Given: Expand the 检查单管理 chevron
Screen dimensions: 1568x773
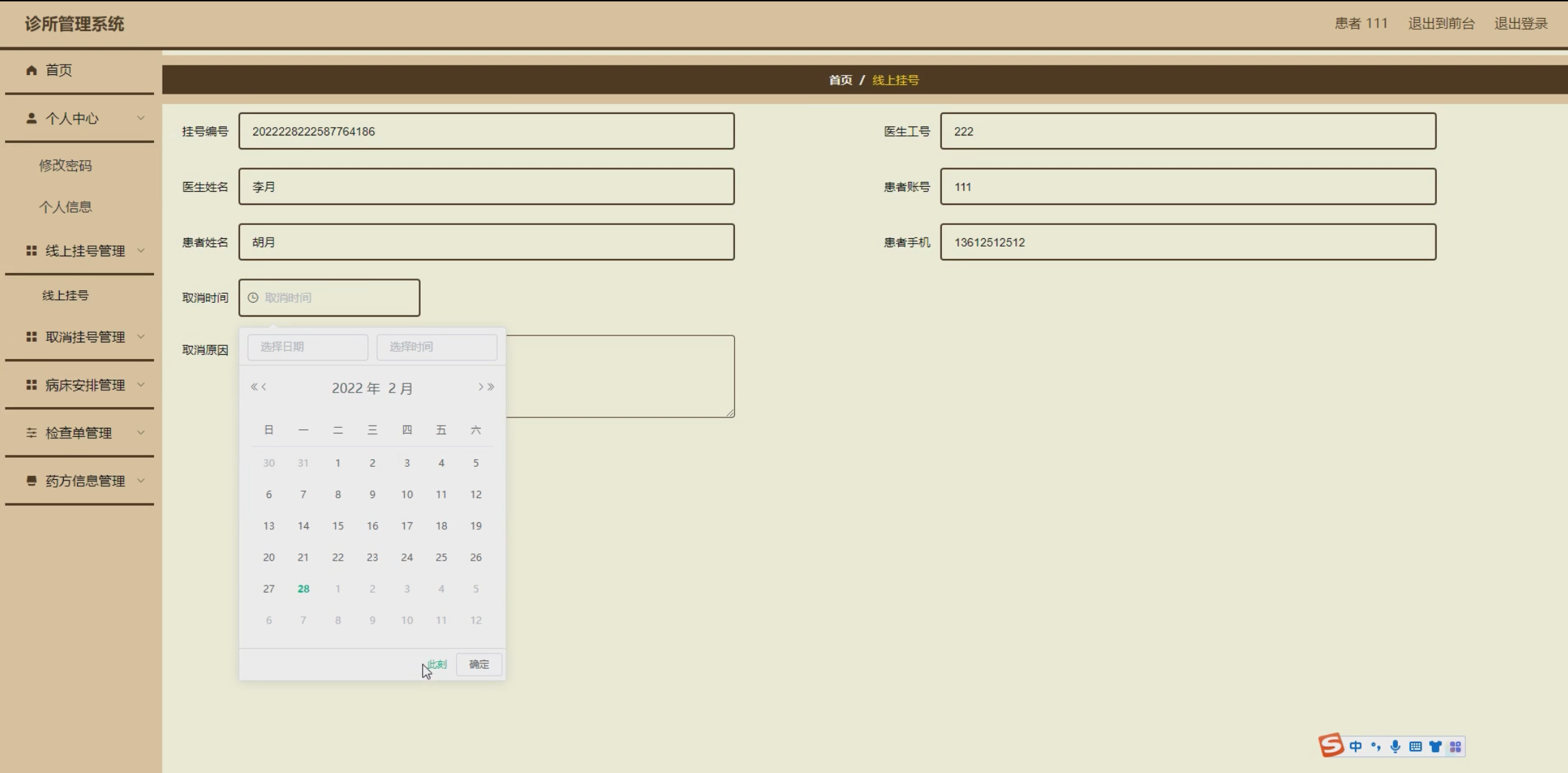Looking at the screenshot, I should [x=141, y=433].
